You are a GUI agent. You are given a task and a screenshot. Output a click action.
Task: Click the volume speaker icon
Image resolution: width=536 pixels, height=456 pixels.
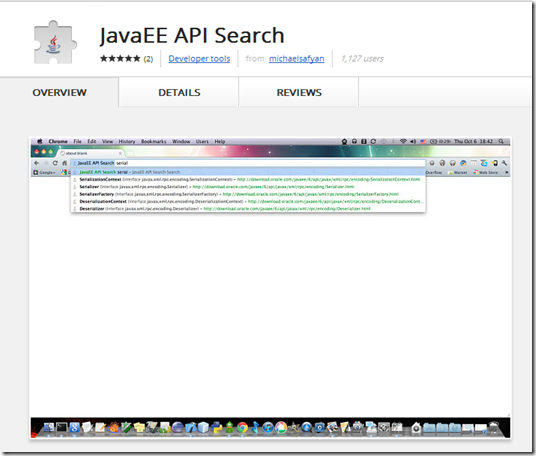(413, 141)
